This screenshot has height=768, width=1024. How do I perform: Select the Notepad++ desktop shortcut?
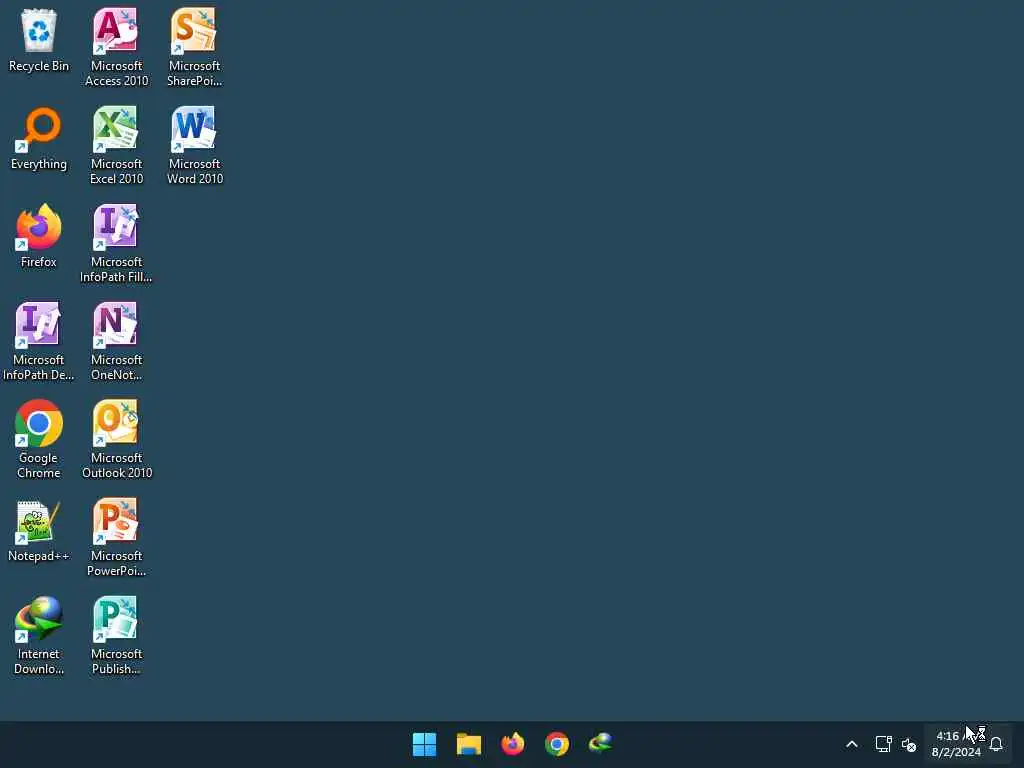pyautogui.click(x=39, y=530)
